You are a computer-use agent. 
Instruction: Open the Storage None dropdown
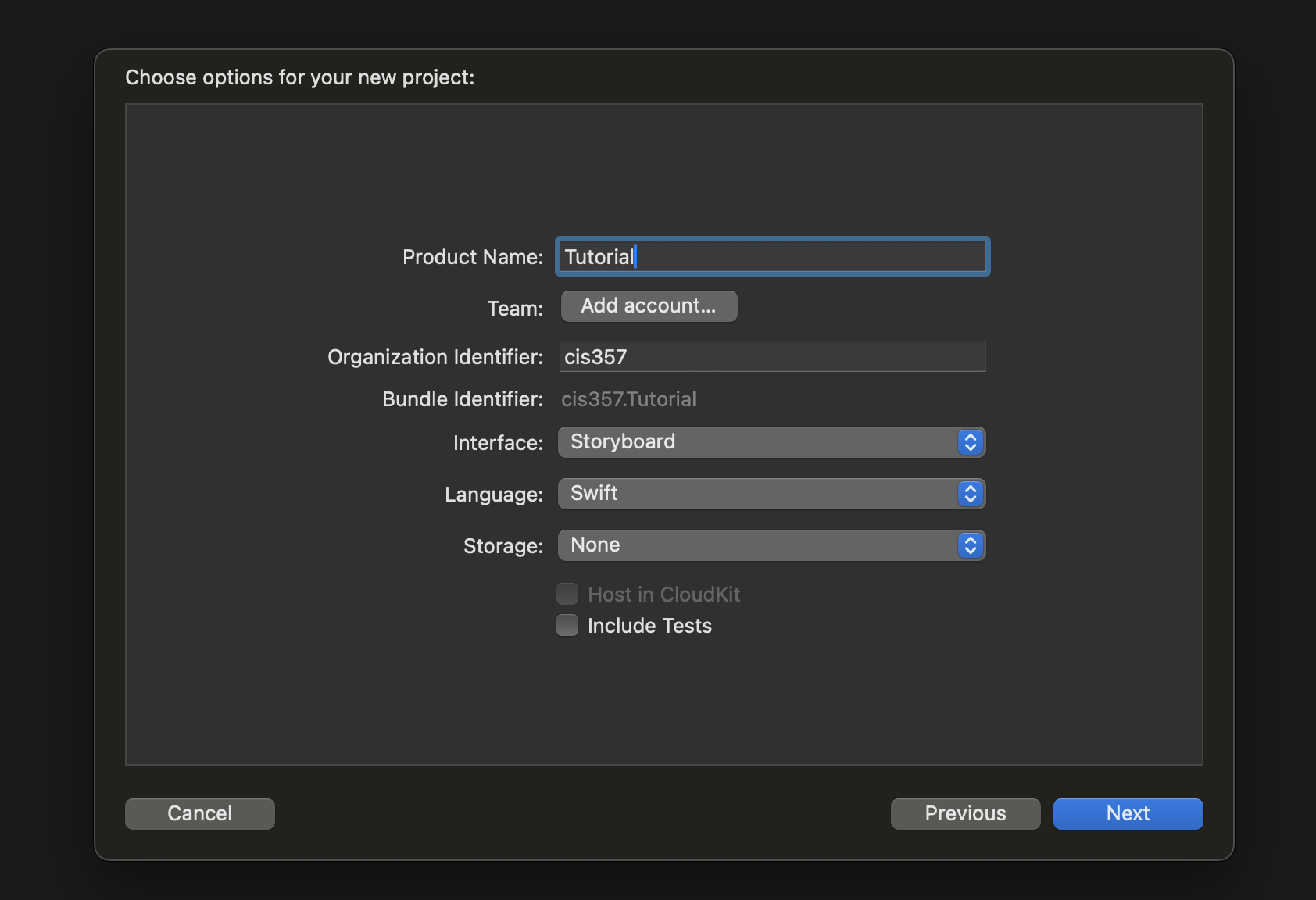[771, 545]
